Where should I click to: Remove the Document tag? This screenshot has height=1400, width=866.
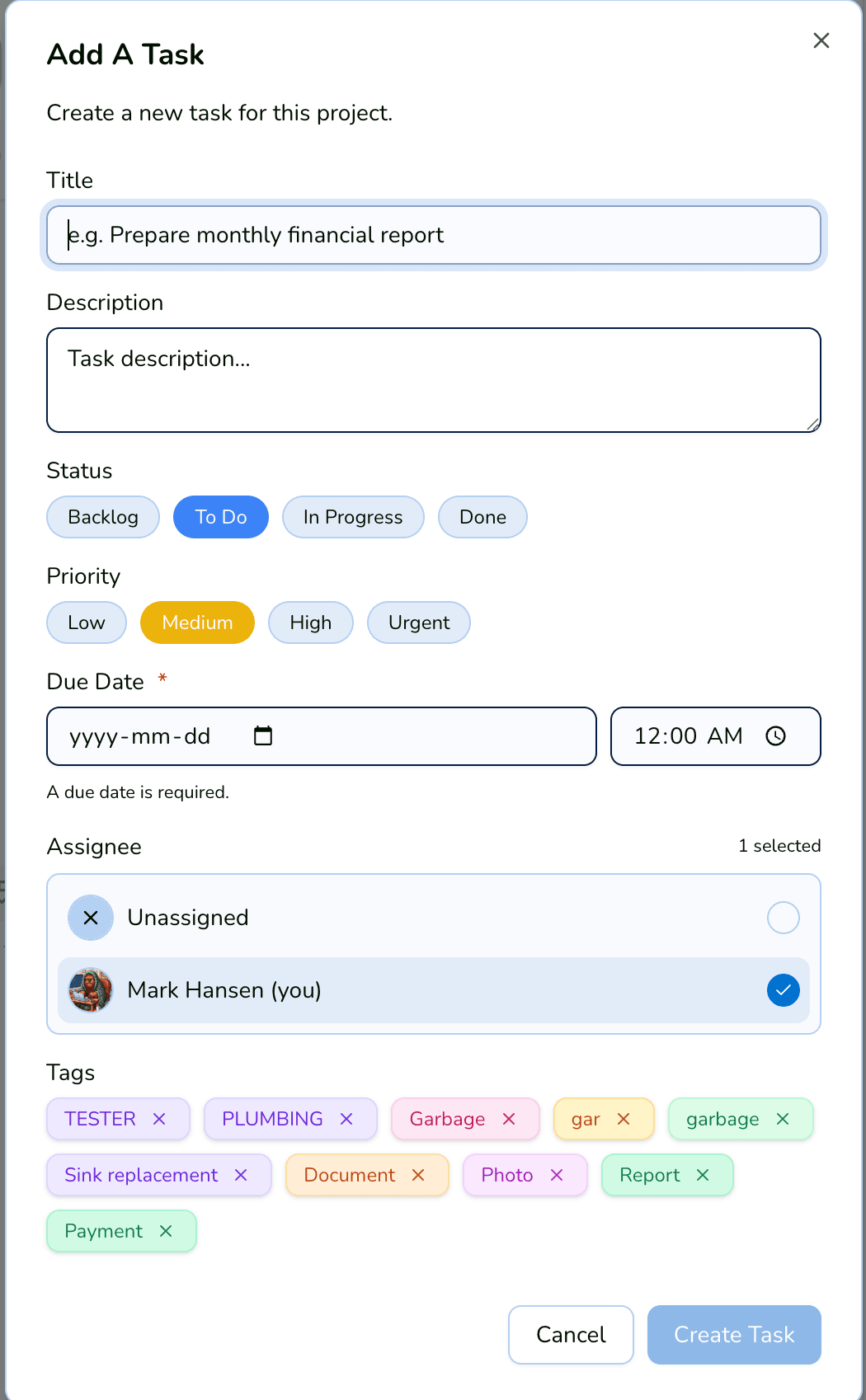[x=418, y=1175]
